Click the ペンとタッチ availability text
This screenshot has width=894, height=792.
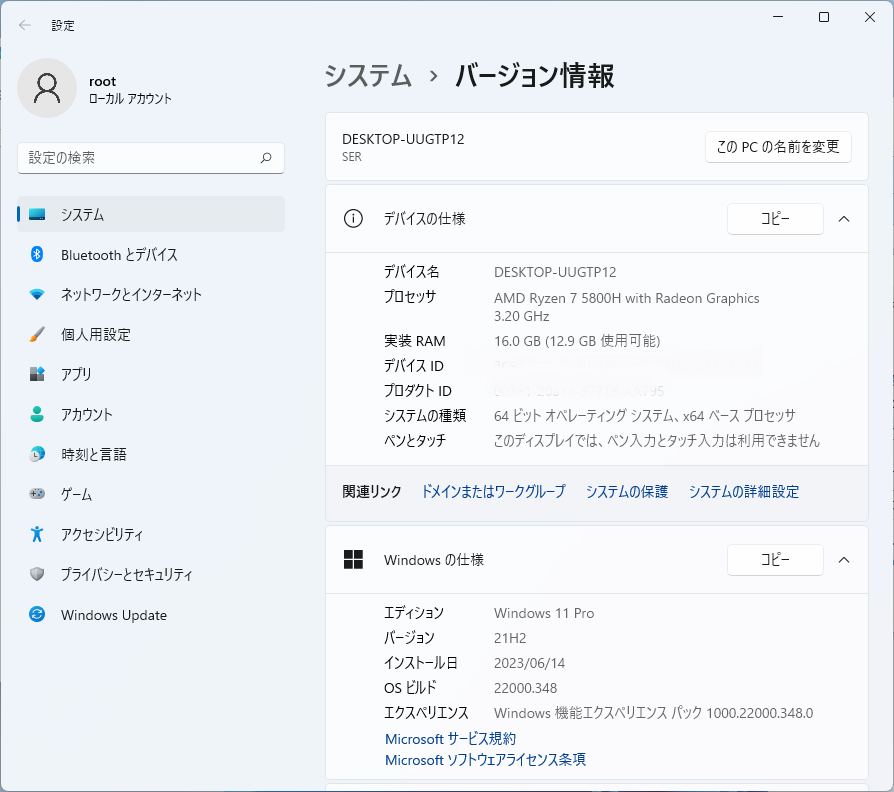point(657,441)
